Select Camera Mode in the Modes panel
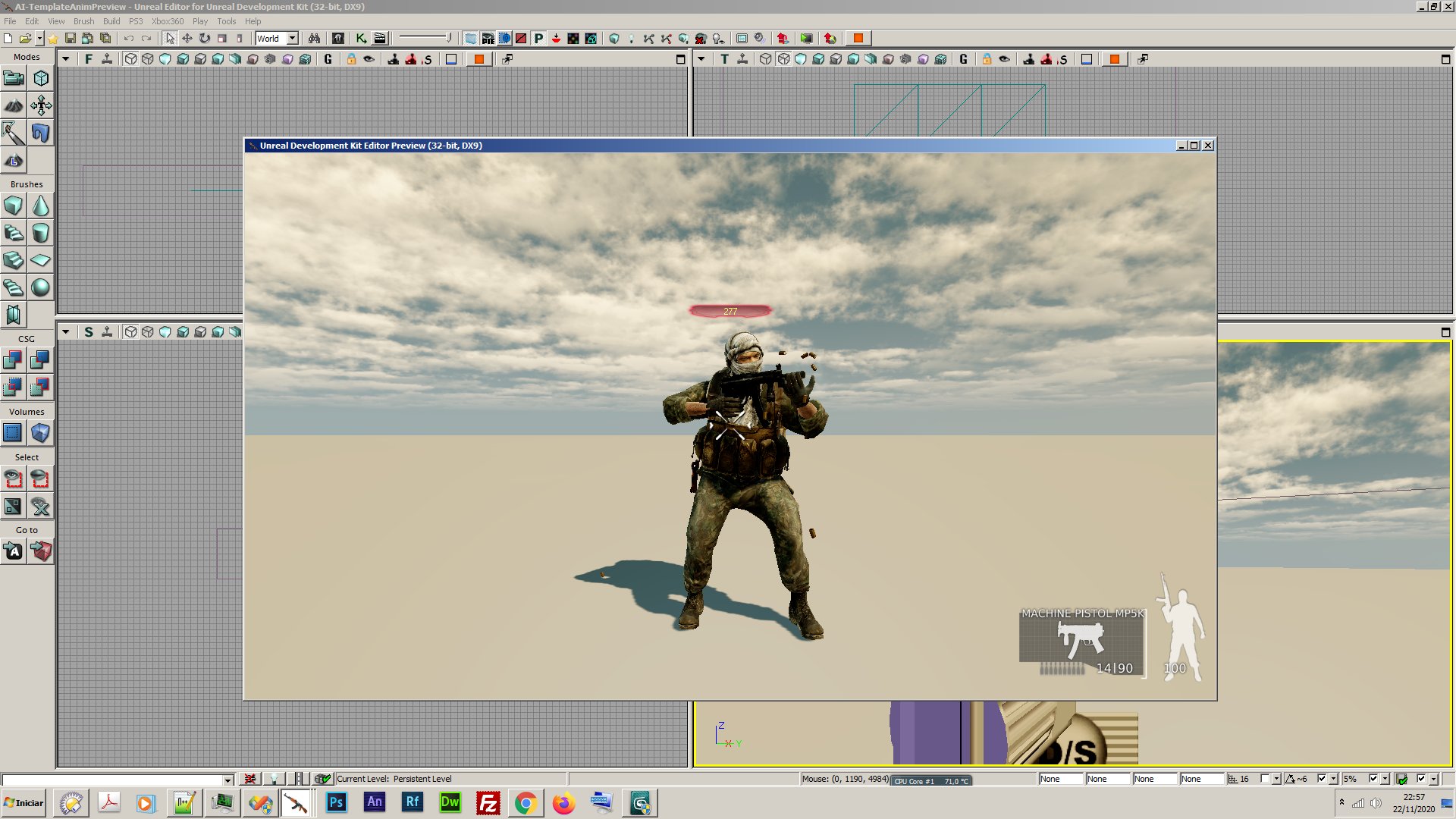This screenshot has height=819, width=1456. [x=14, y=78]
